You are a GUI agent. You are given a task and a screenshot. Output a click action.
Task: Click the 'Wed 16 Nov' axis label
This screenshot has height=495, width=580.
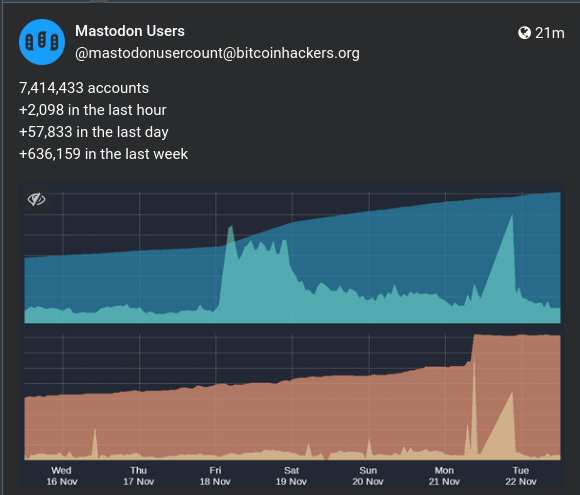point(62,476)
